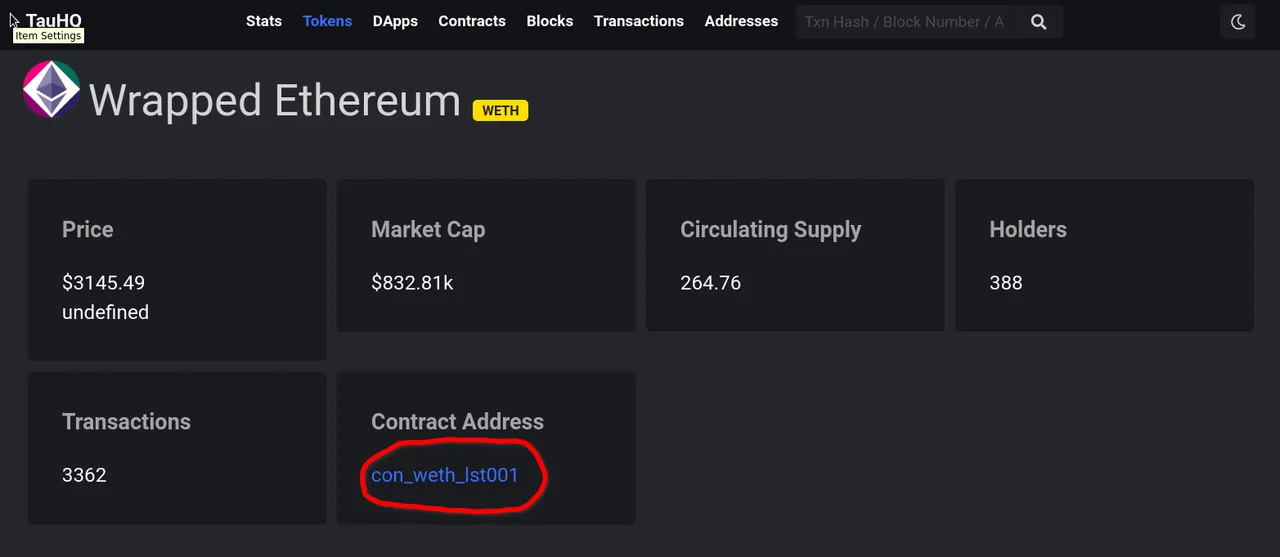
Task: Click the Circulating Supply card
Action: [x=795, y=255]
